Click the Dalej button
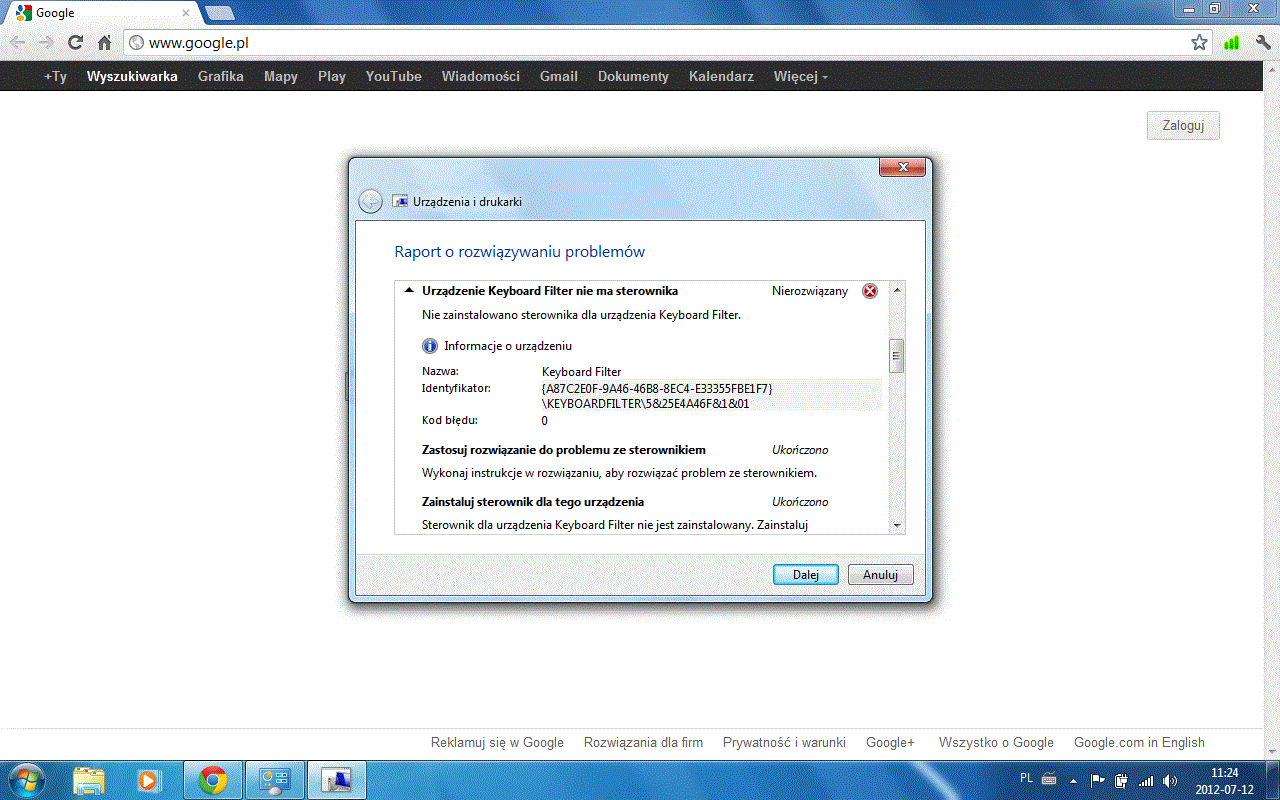Screen dimensions: 1280x800 click(806, 575)
